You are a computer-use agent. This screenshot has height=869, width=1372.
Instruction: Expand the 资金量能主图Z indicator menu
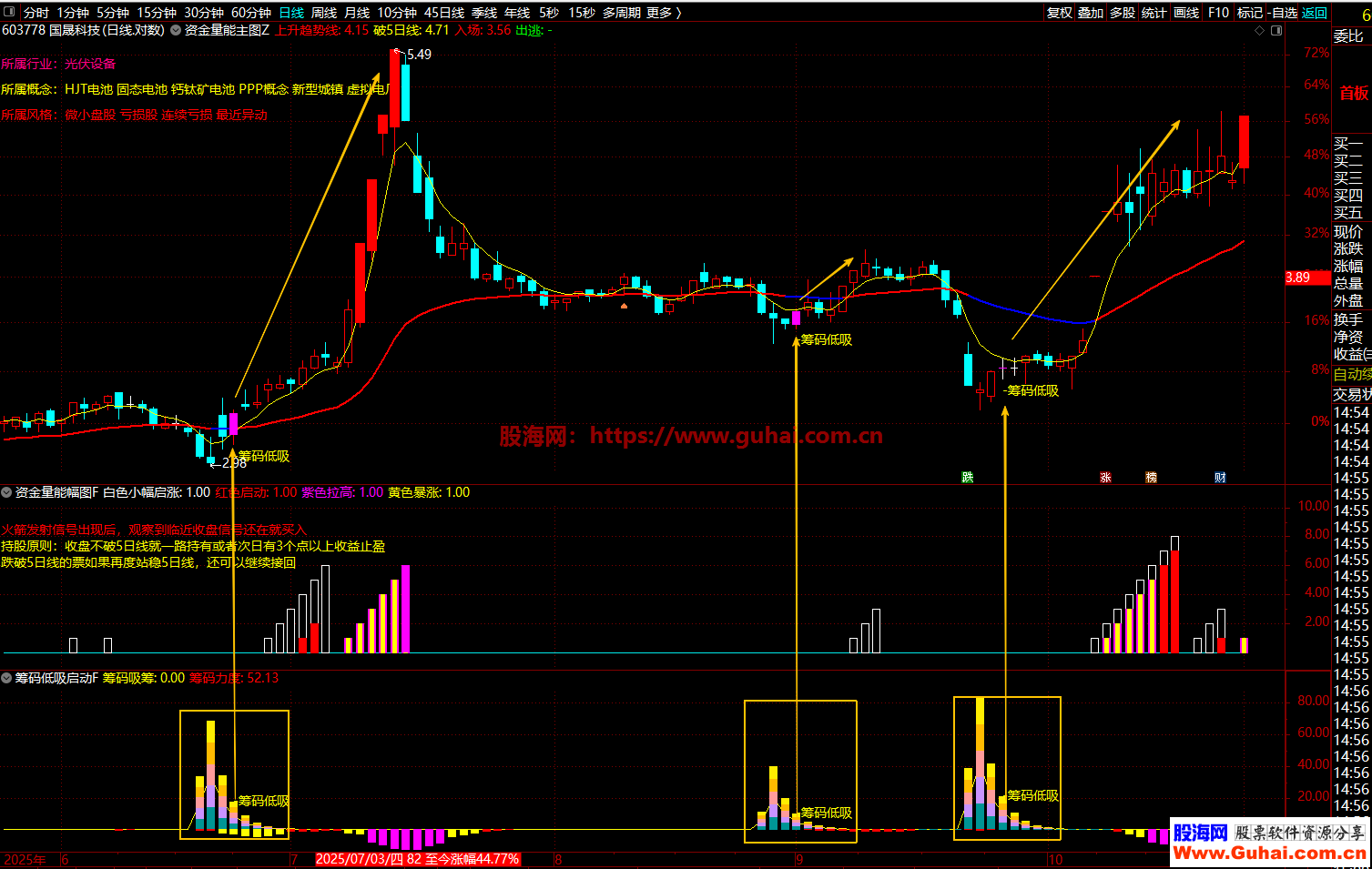[x=176, y=30]
